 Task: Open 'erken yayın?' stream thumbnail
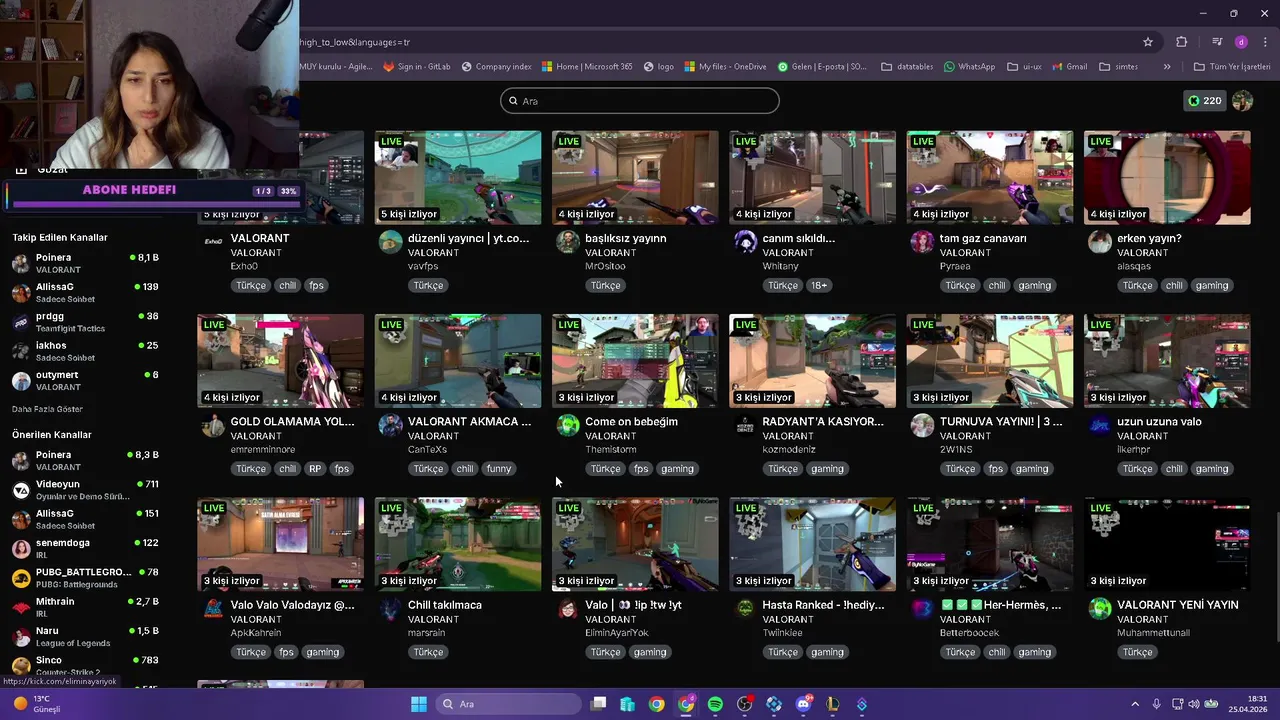tap(1167, 177)
